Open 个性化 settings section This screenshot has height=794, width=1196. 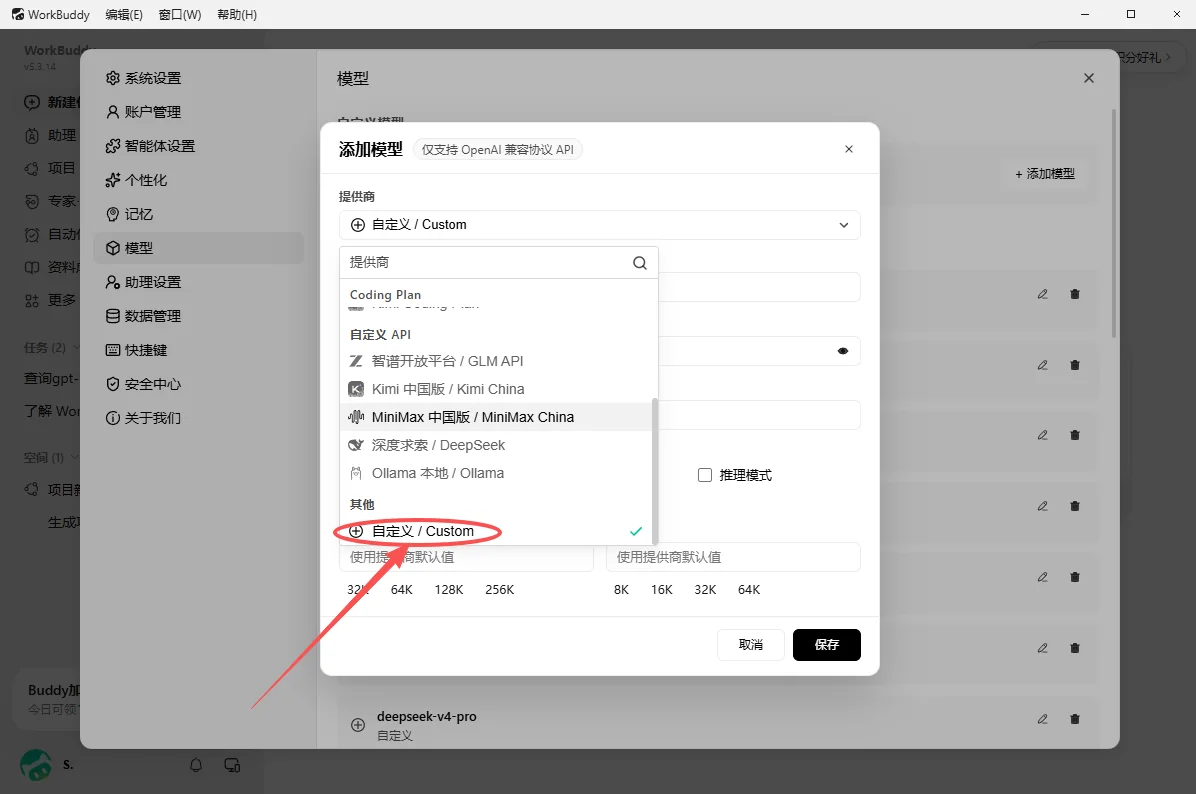[x=198, y=180]
